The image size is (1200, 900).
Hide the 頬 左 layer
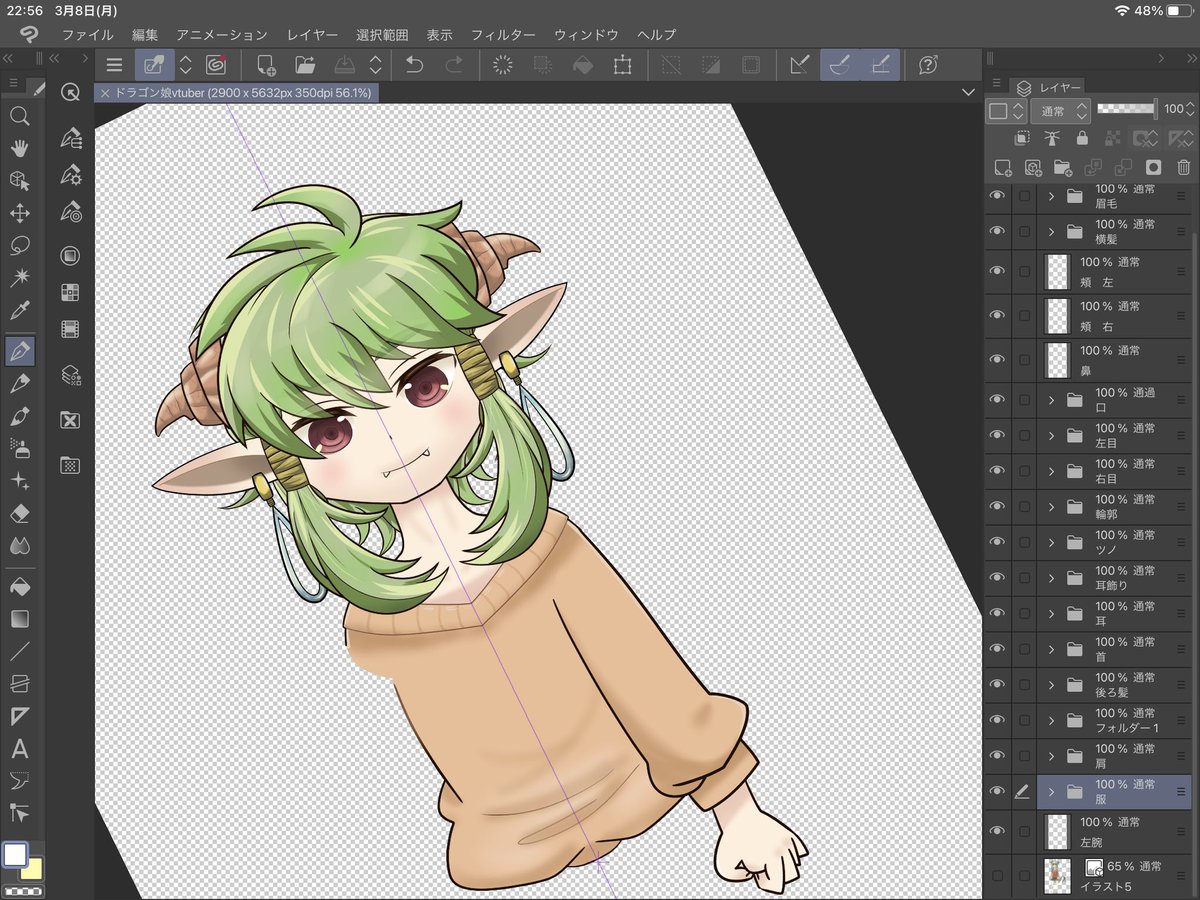[996, 271]
